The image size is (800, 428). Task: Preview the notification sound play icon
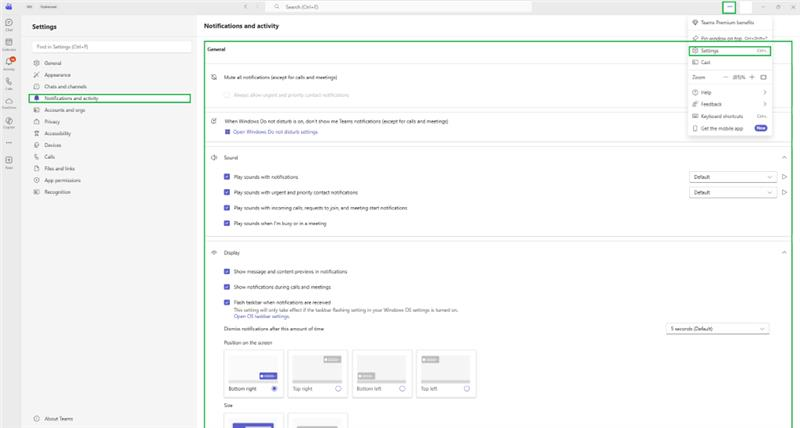[x=784, y=177]
